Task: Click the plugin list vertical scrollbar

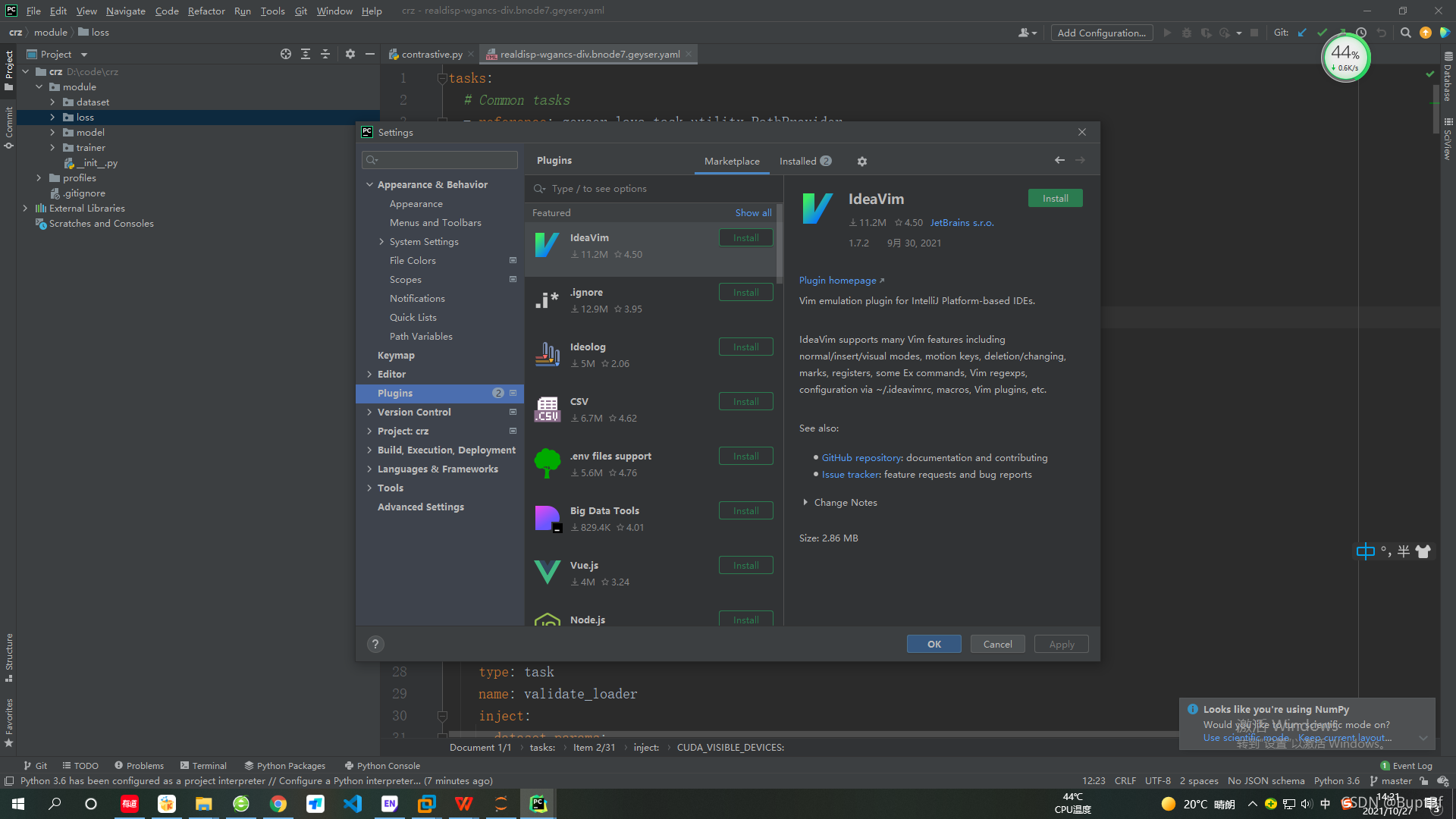Action: 779,243
